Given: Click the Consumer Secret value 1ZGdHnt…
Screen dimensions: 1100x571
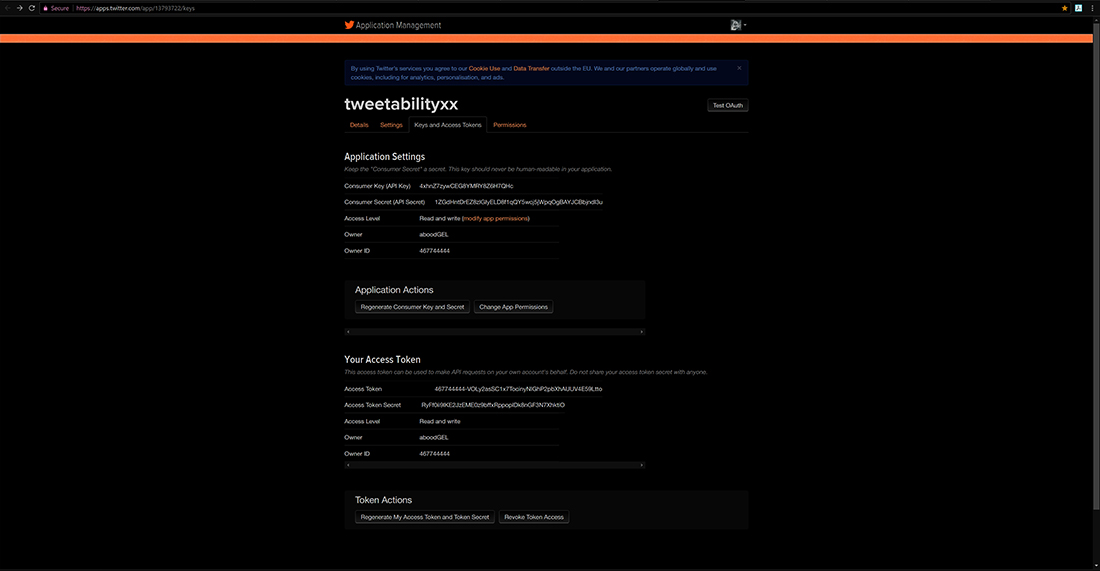Looking at the screenshot, I should click(518, 202).
